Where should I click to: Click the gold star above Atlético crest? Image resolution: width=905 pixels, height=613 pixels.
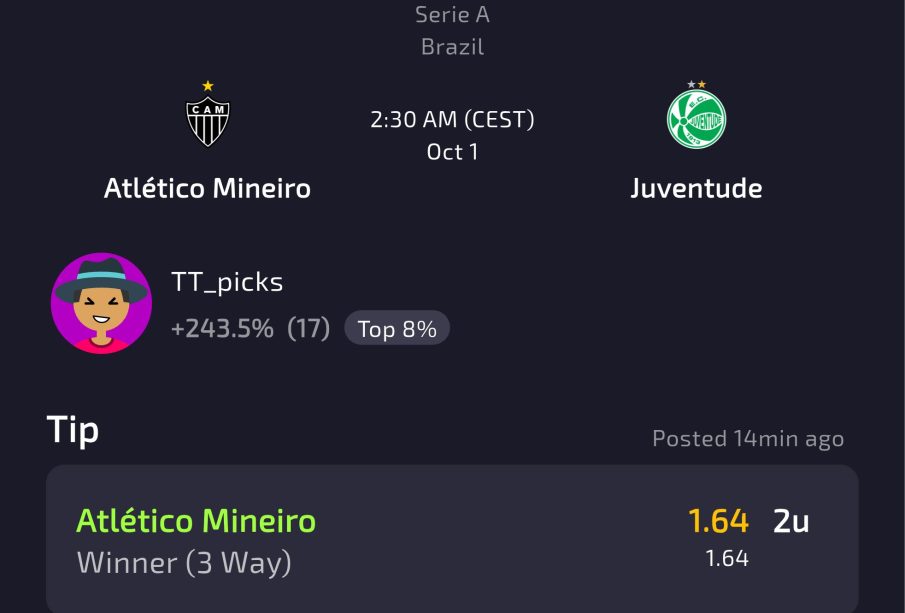(x=208, y=86)
